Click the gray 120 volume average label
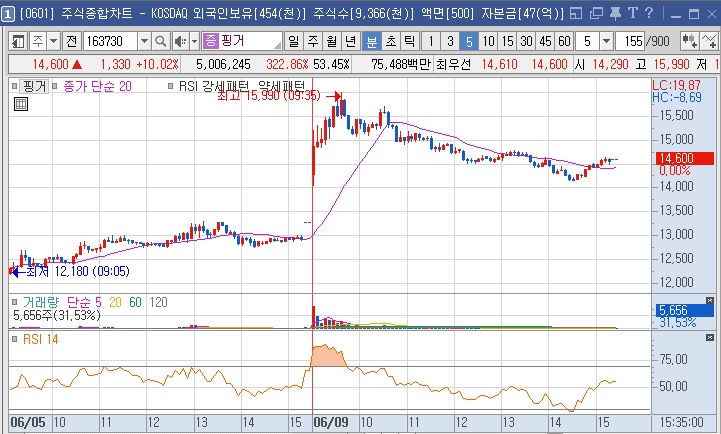Screen dimensions: 721x434 159,302
